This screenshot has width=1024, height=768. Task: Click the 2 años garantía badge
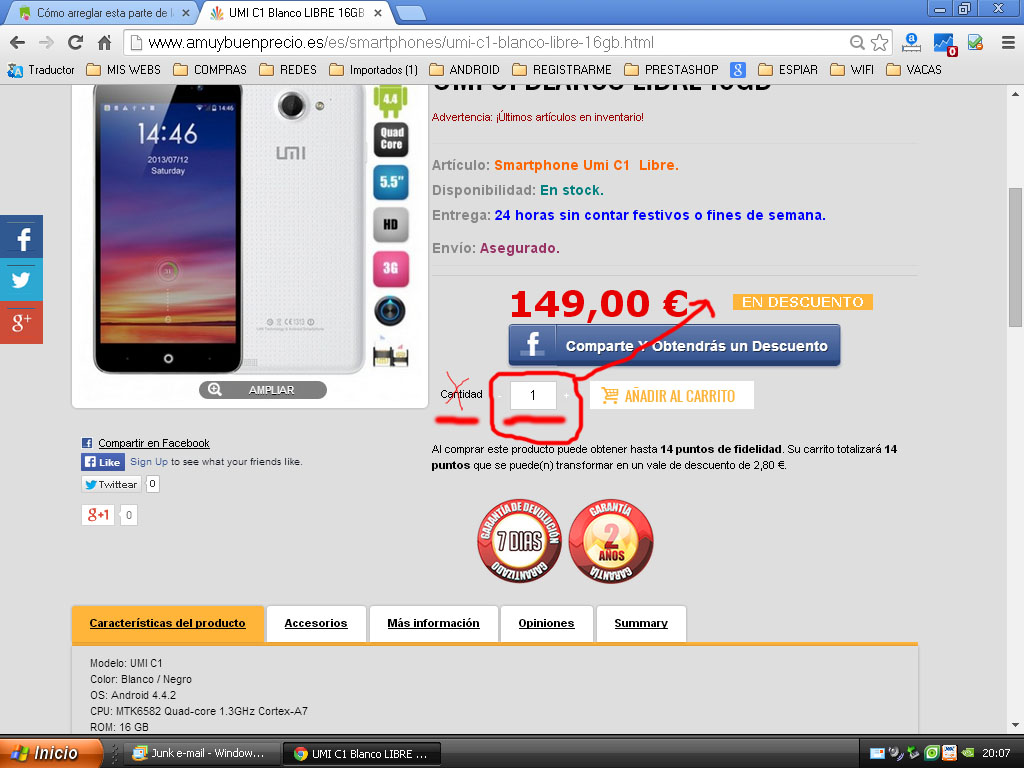pos(611,541)
